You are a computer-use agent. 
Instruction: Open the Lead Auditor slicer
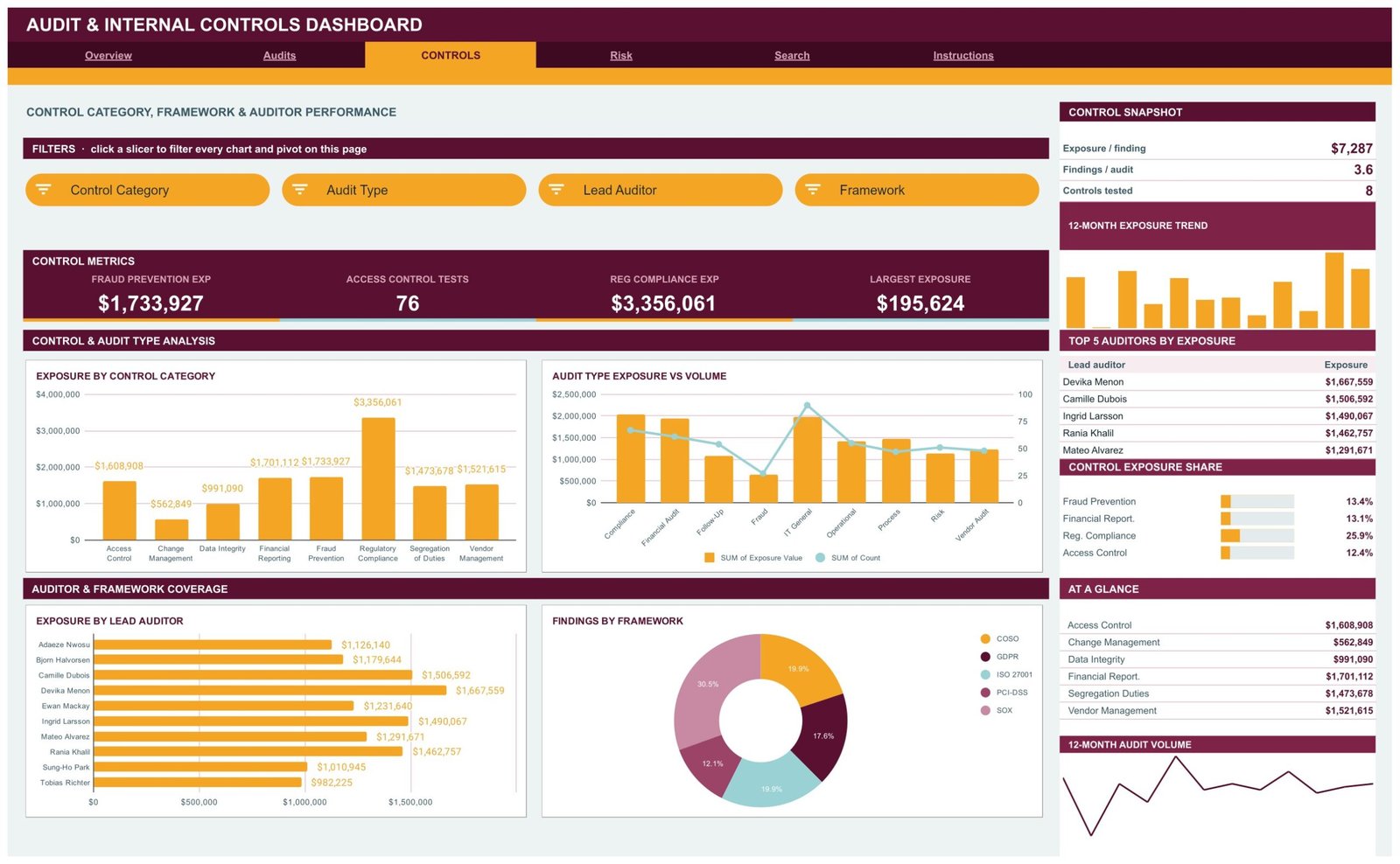[x=660, y=190]
